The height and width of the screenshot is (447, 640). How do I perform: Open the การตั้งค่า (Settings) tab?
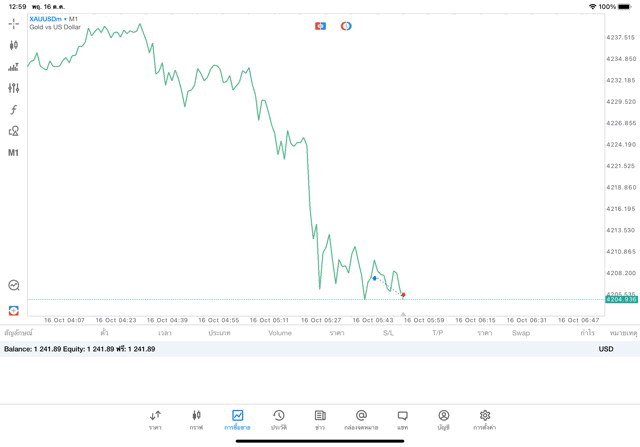coord(485,419)
